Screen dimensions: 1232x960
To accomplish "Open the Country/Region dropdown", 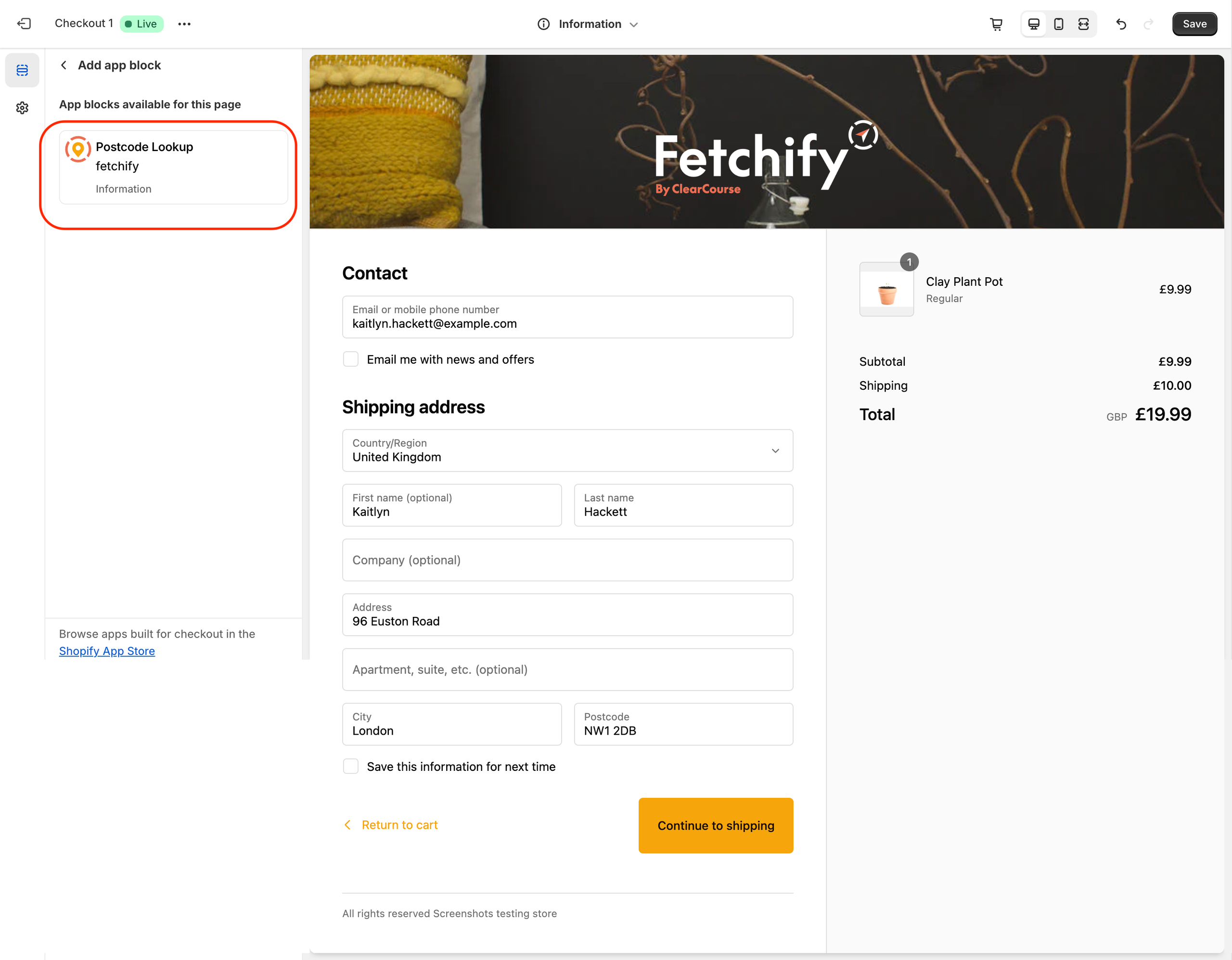I will pos(567,451).
